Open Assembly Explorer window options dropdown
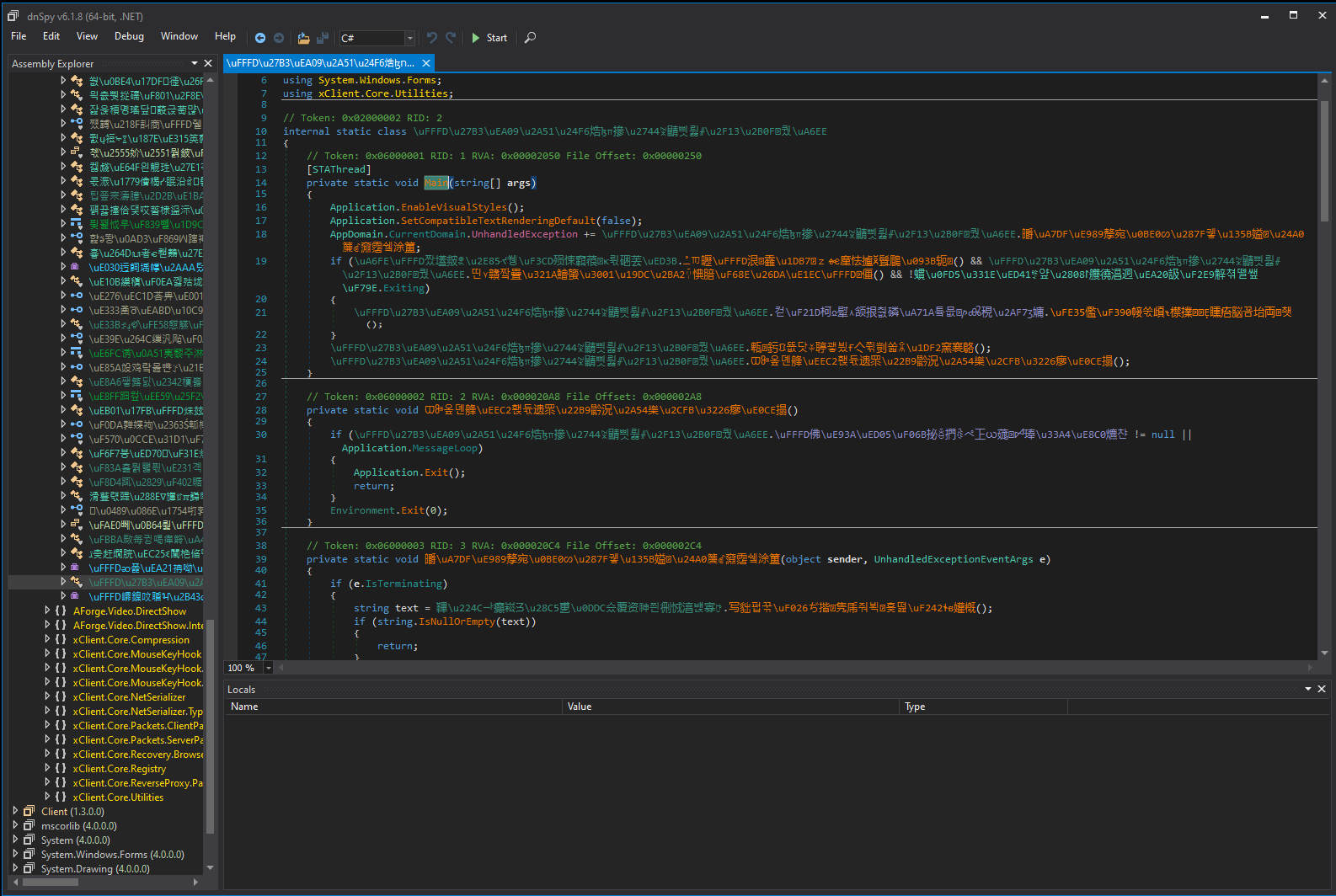This screenshot has height=896, width=1336. click(195, 63)
